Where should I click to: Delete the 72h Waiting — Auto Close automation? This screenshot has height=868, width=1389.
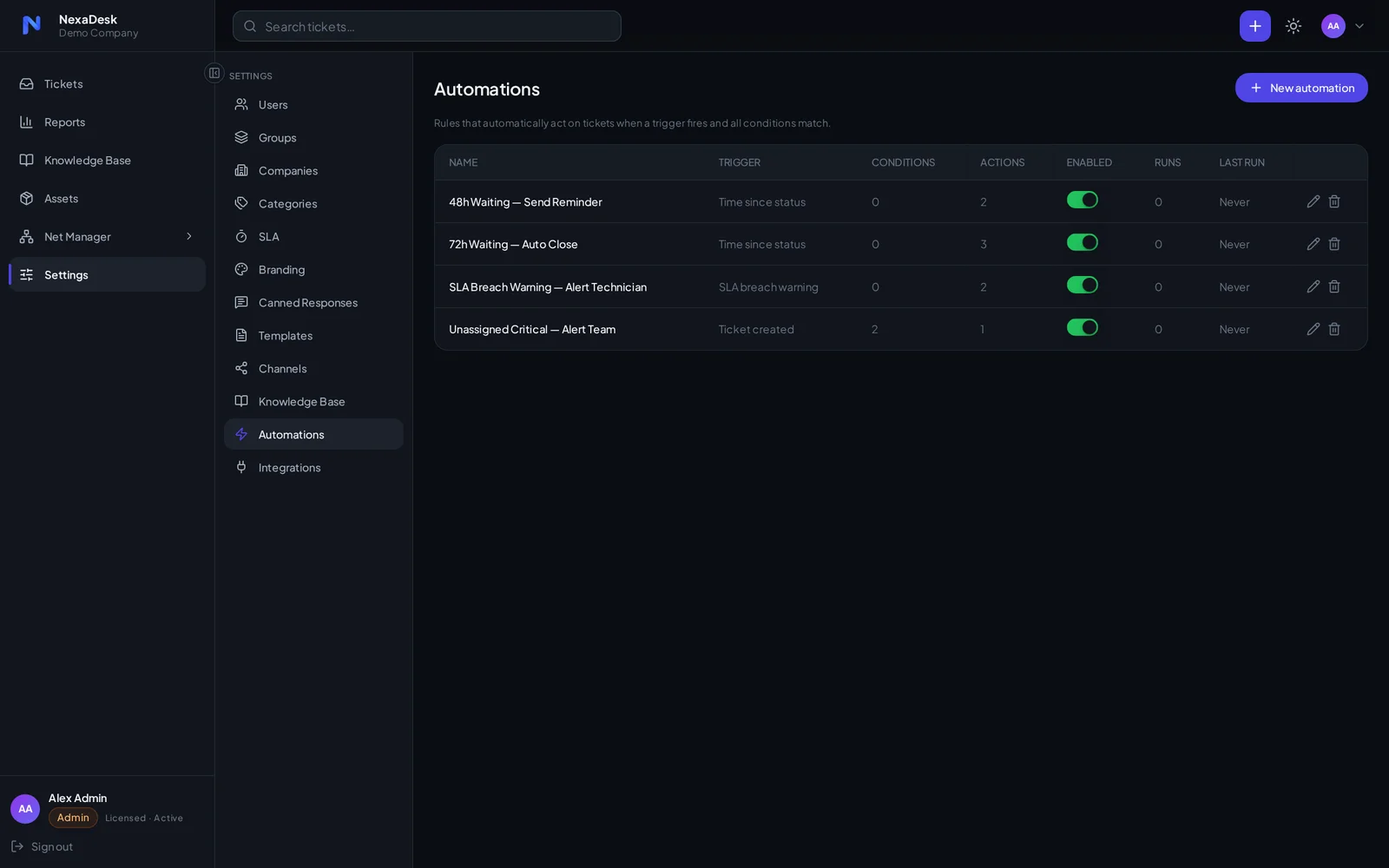1334,244
